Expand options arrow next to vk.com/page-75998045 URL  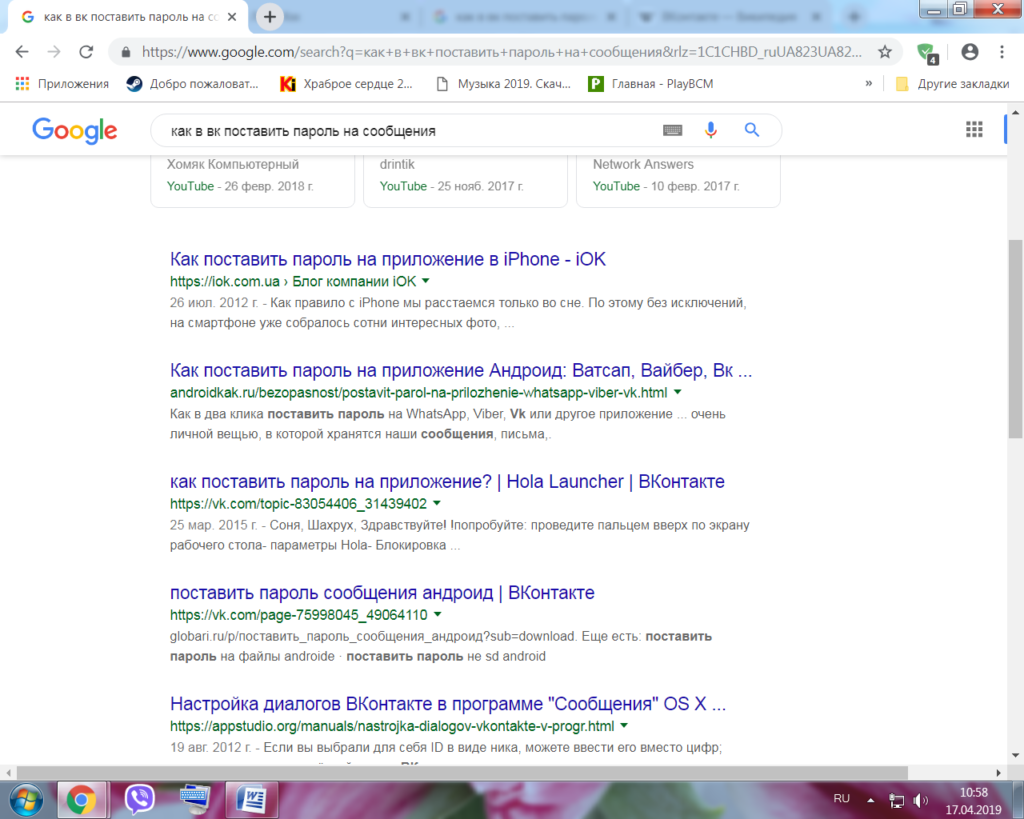(438, 614)
